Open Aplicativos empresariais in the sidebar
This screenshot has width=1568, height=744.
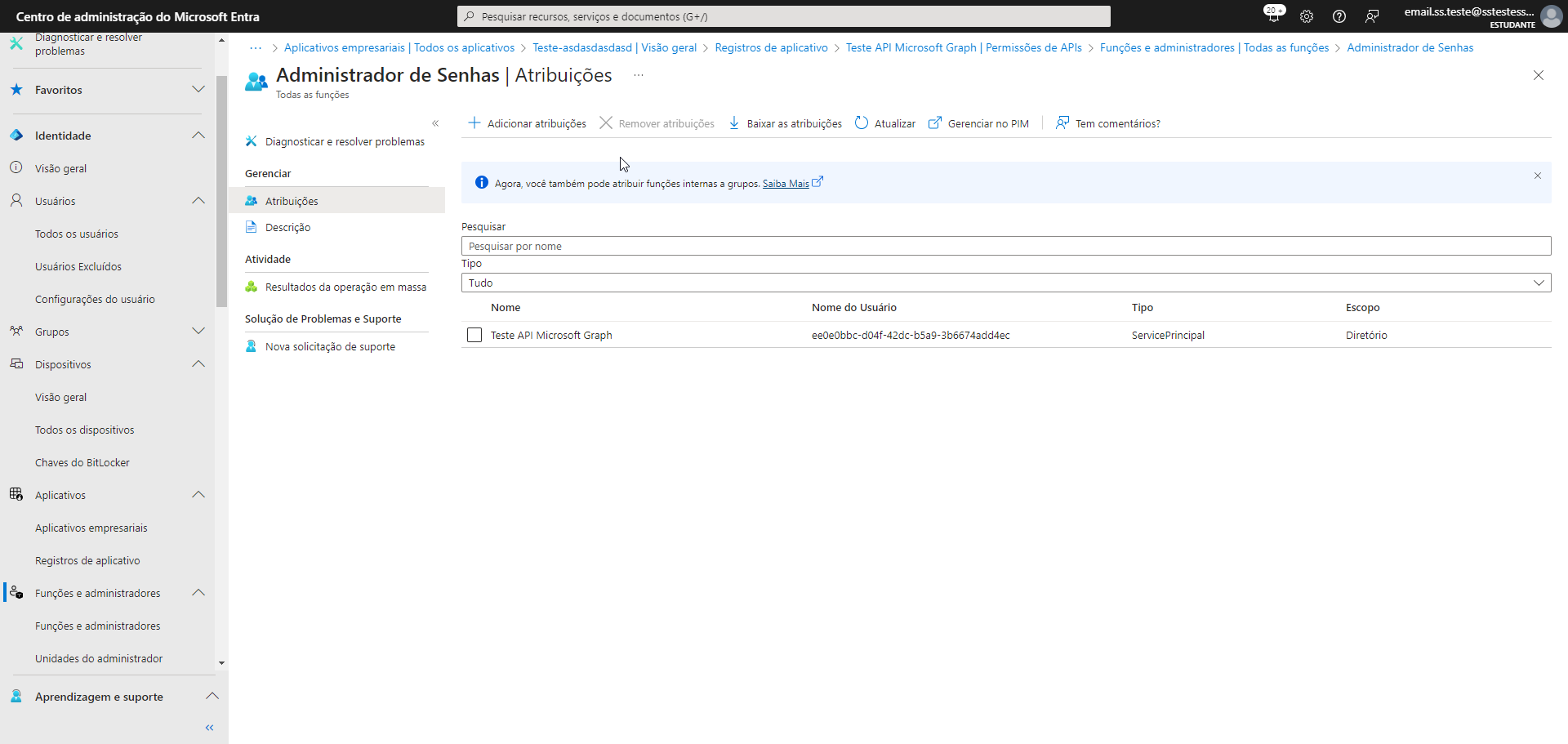[91, 528]
